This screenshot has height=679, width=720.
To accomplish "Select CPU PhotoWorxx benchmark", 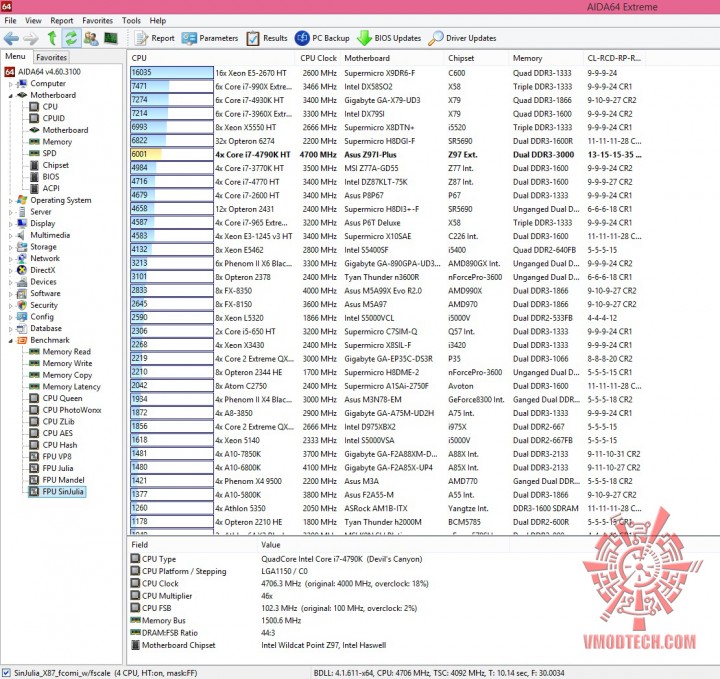I will click(x=72, y=410).
